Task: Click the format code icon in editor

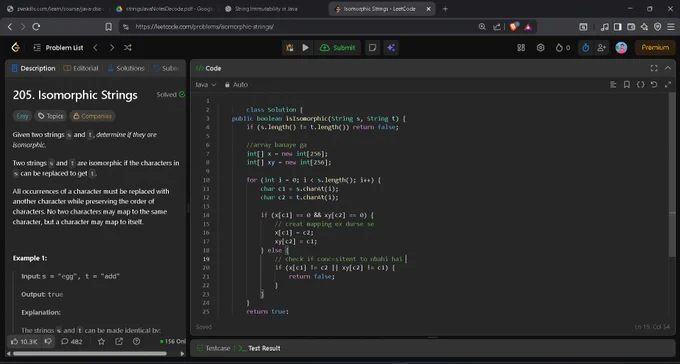Action: (613, 85)
